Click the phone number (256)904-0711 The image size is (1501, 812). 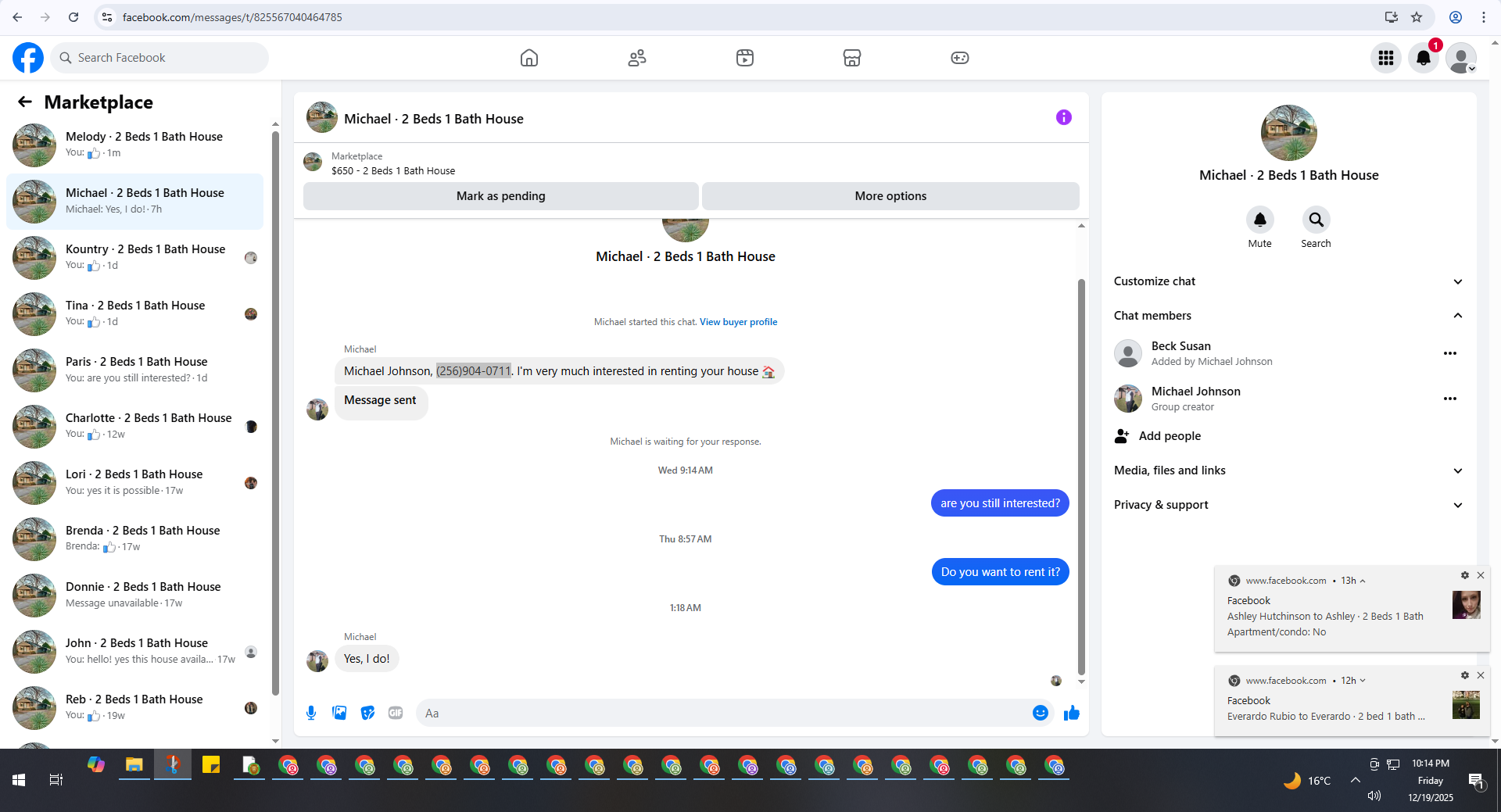click(474, 371)
